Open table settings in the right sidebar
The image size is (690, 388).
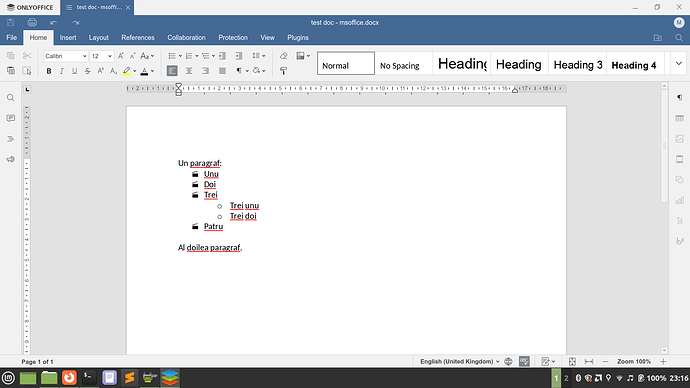point(679,118)
